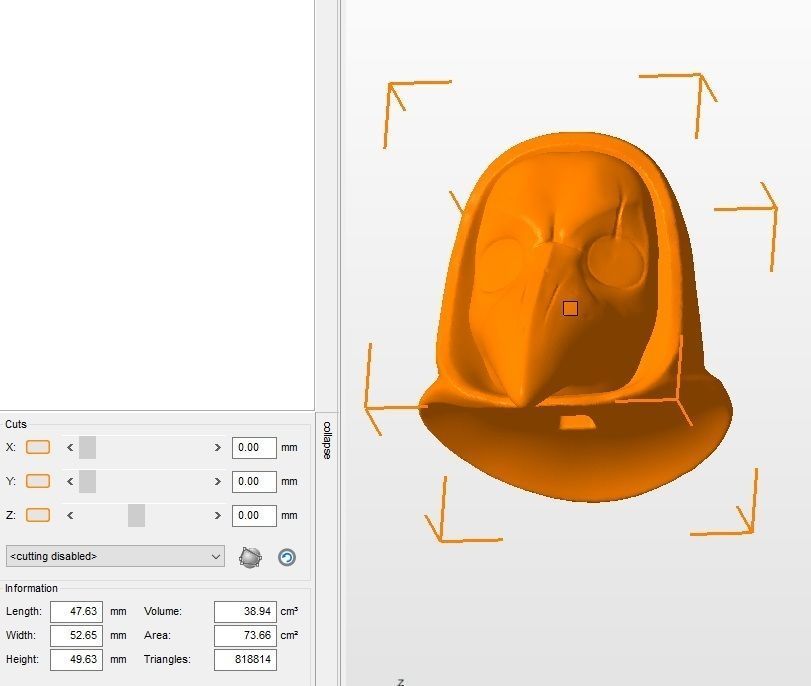Click the collapse panel tab
811x686 pixels.
click(x=327, y=440)
